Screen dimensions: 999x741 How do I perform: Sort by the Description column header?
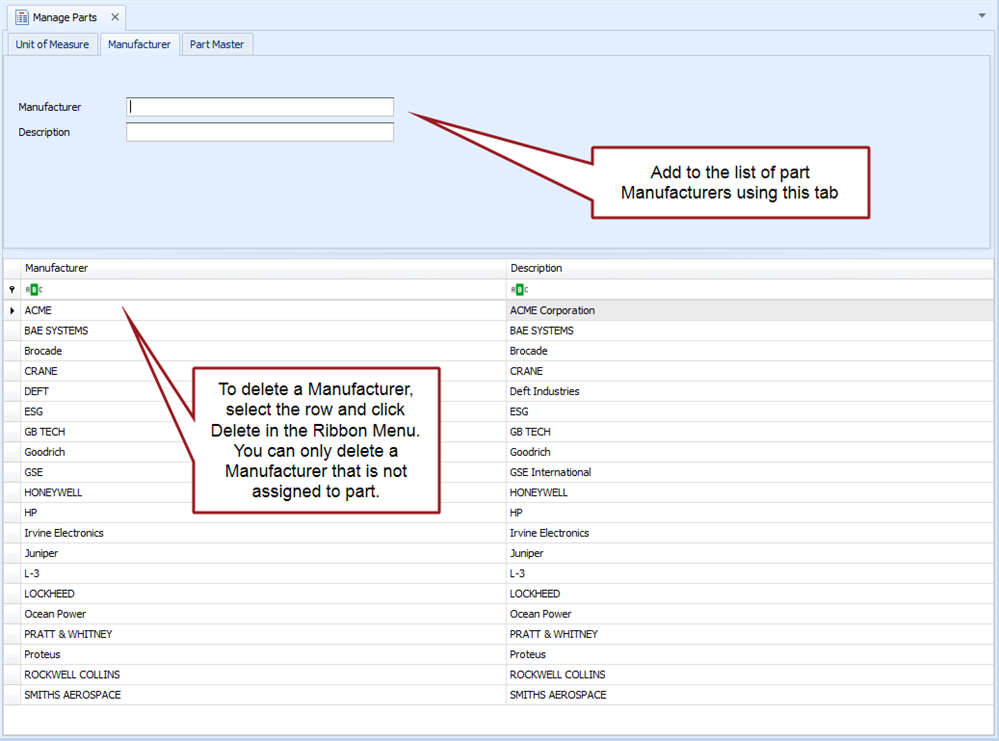(x=750, y=268)
